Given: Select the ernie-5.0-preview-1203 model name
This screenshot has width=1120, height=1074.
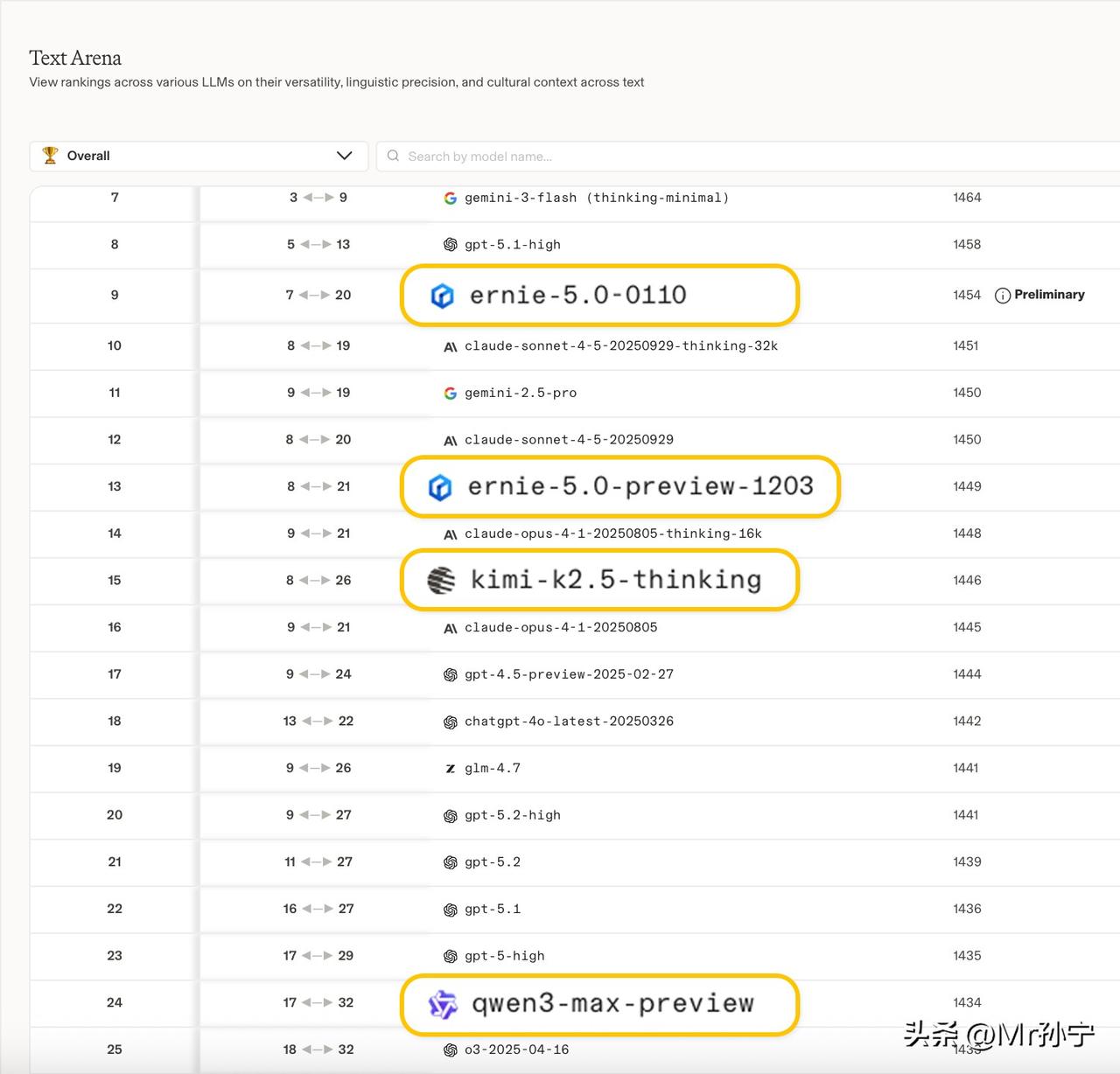Looking at the screenshot, I should pos(640,486).
